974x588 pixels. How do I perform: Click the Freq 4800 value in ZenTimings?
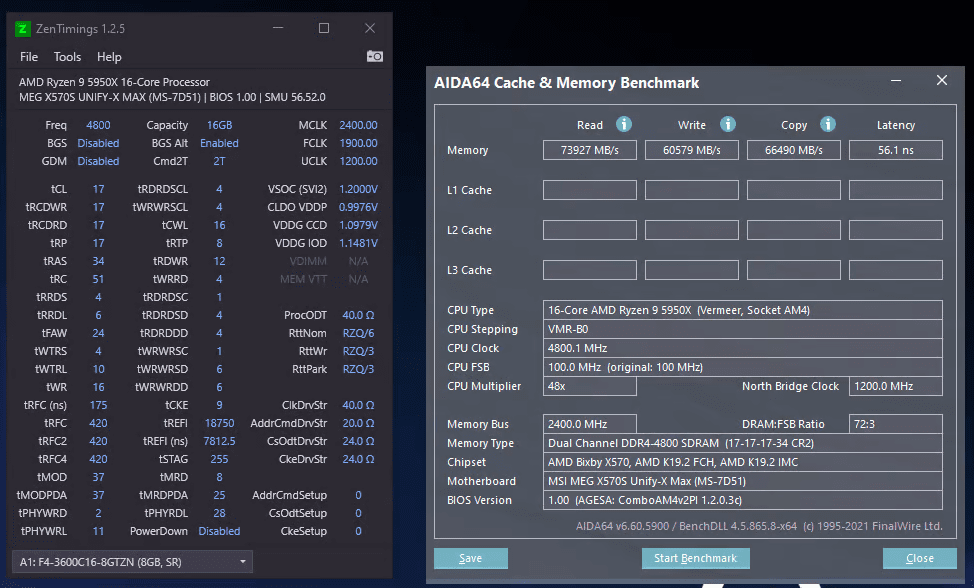pyautogui.click(x=98, y=125)
